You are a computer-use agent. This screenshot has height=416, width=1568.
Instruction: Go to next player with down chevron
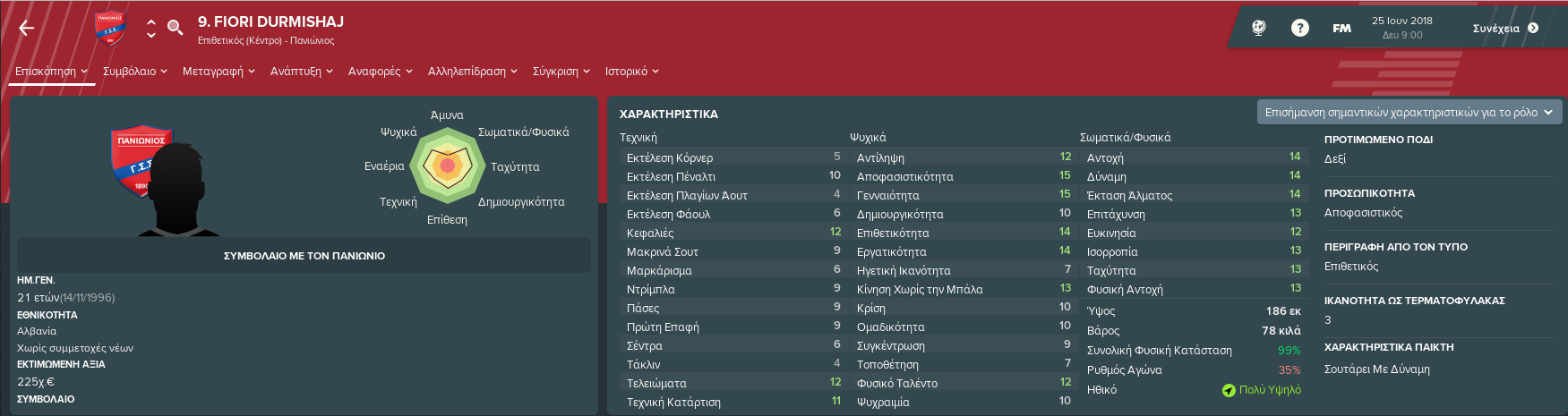(x=151, y=35)
